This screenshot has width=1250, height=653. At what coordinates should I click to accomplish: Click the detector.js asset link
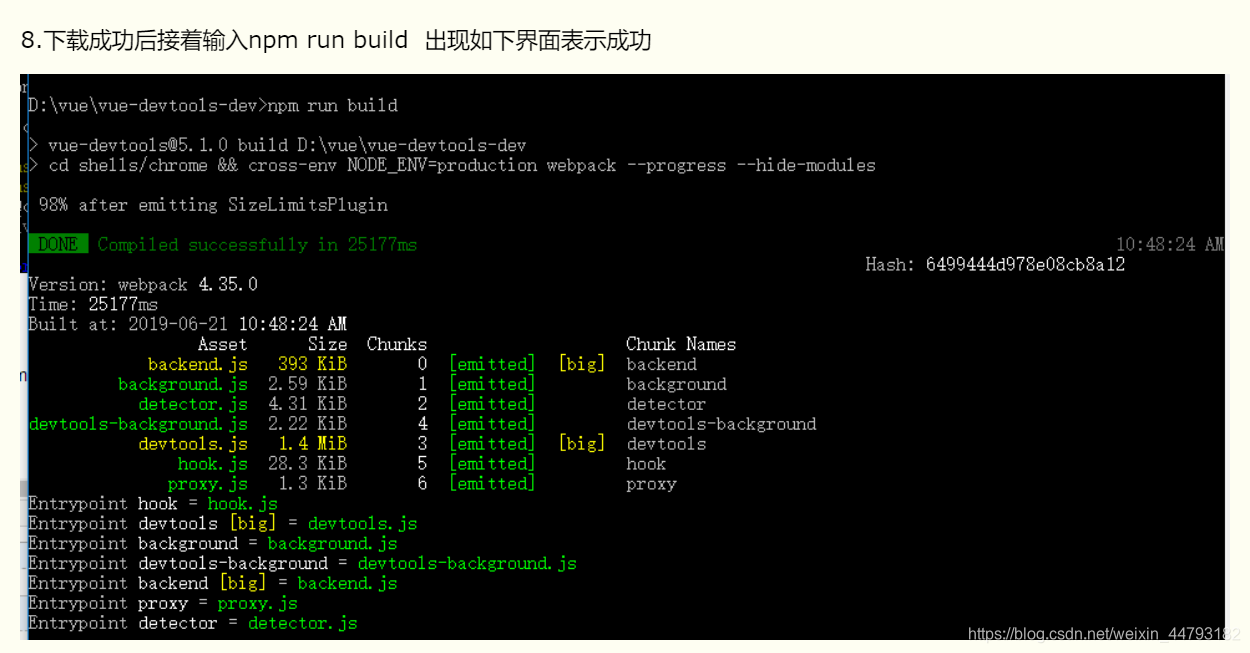click(192, 403)
